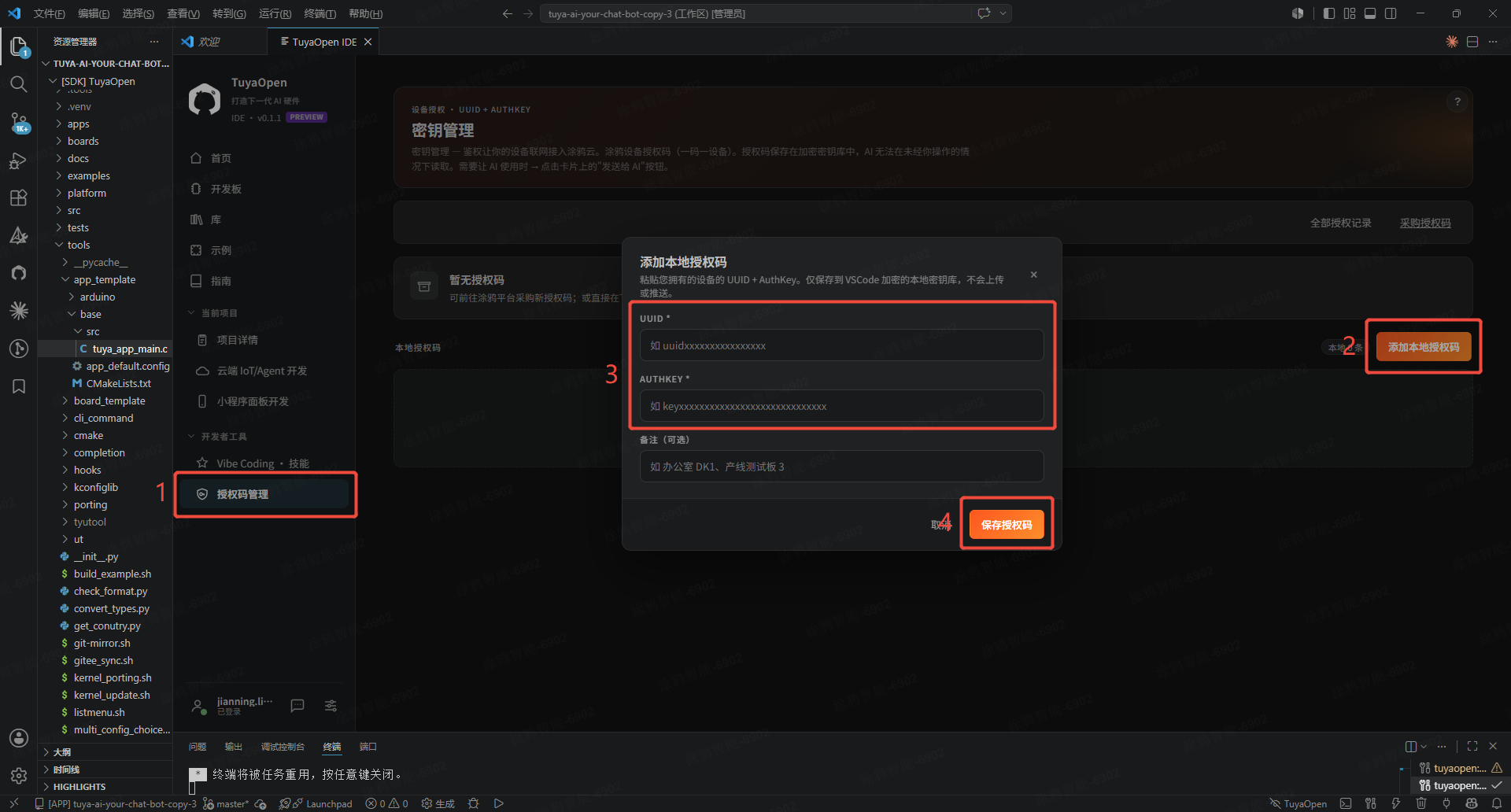Open the Search view in activity bar
Screen dimensions: 1511x812
[x=19, y=84]
